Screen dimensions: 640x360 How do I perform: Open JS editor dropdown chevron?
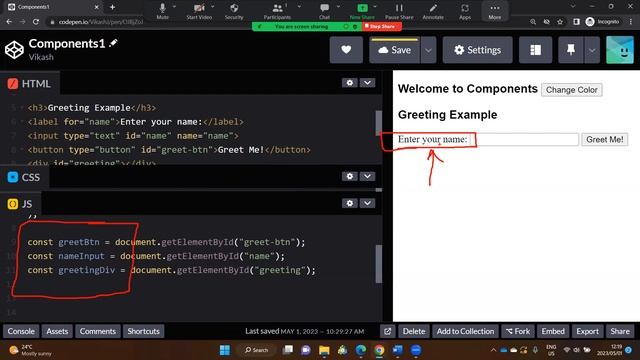click(x=367, y=203)
